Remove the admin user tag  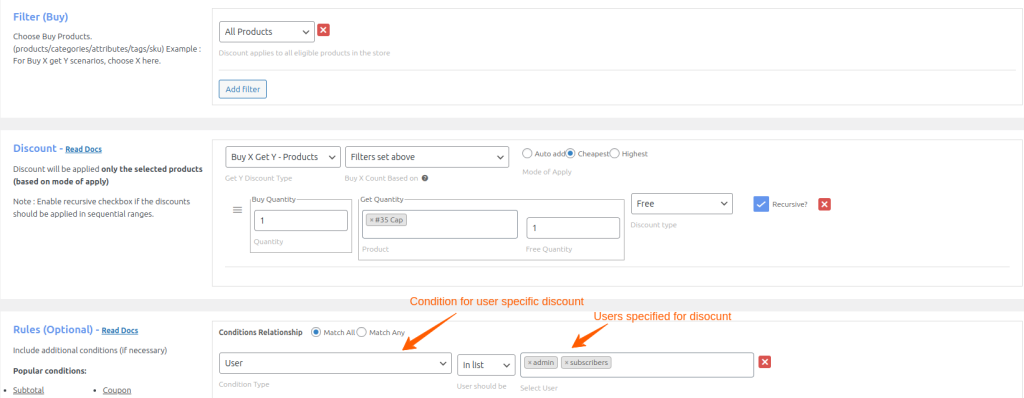click(x=530, y=363)
